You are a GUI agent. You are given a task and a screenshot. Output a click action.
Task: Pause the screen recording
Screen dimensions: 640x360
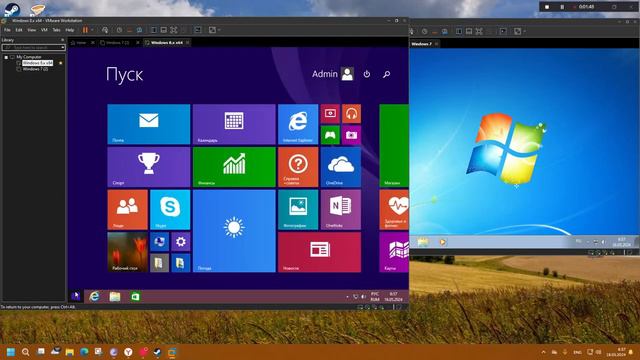[x=562, y=7]
